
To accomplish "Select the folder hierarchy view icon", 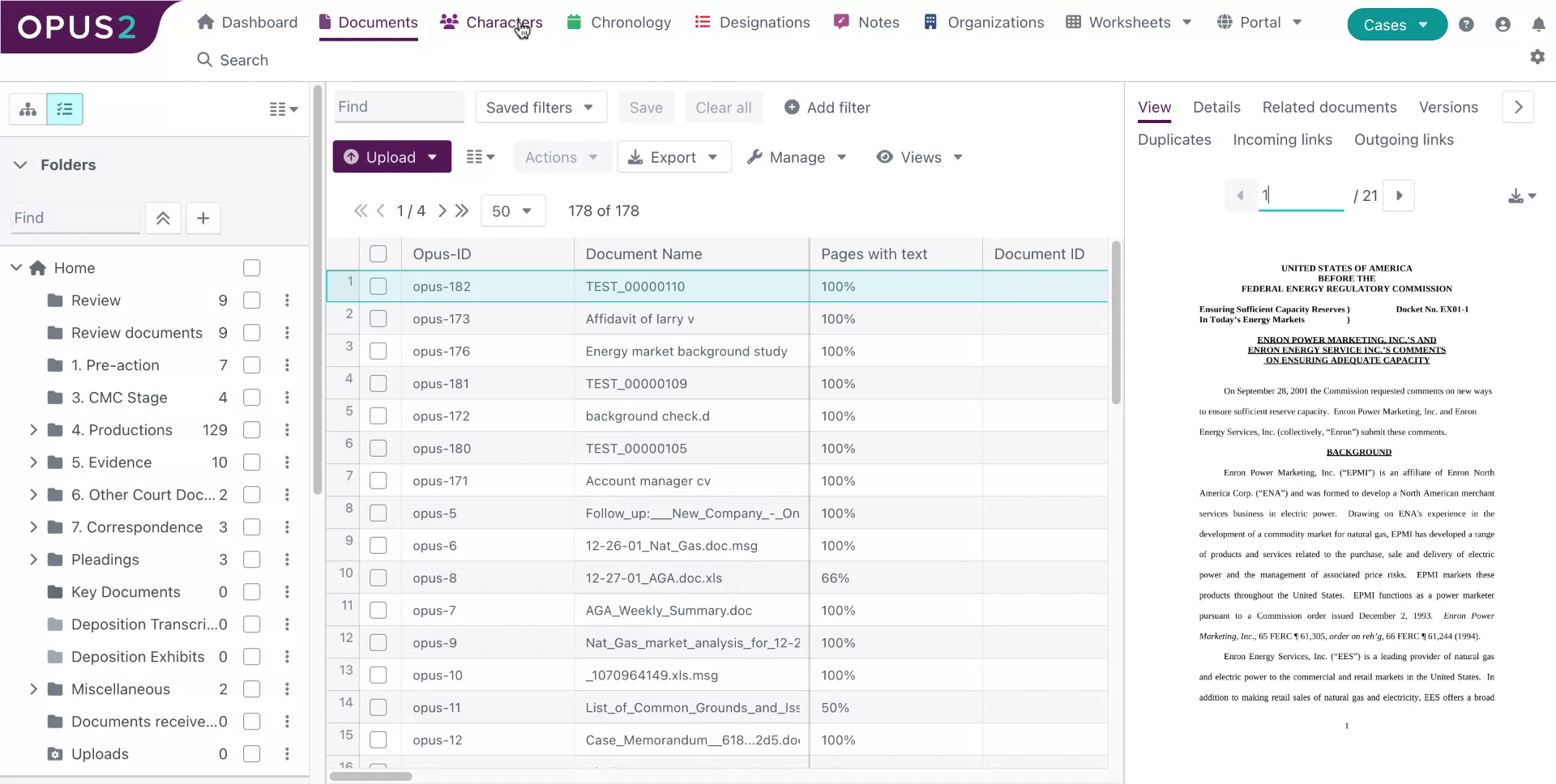I will pos(27,109).
